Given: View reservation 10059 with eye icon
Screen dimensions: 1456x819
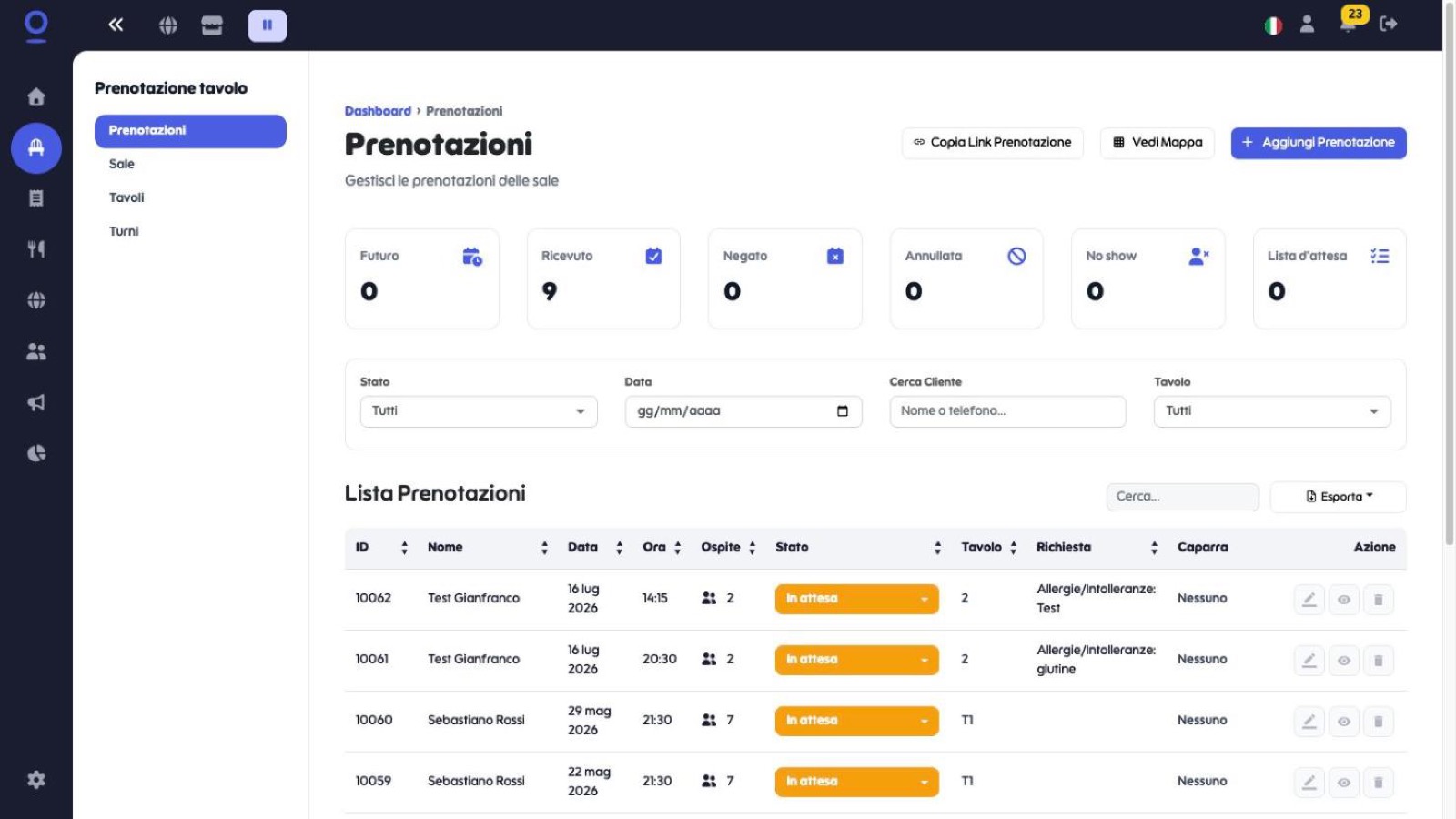Looking at the screenshot, I should pyautogui.click(x=1344, y=783).
